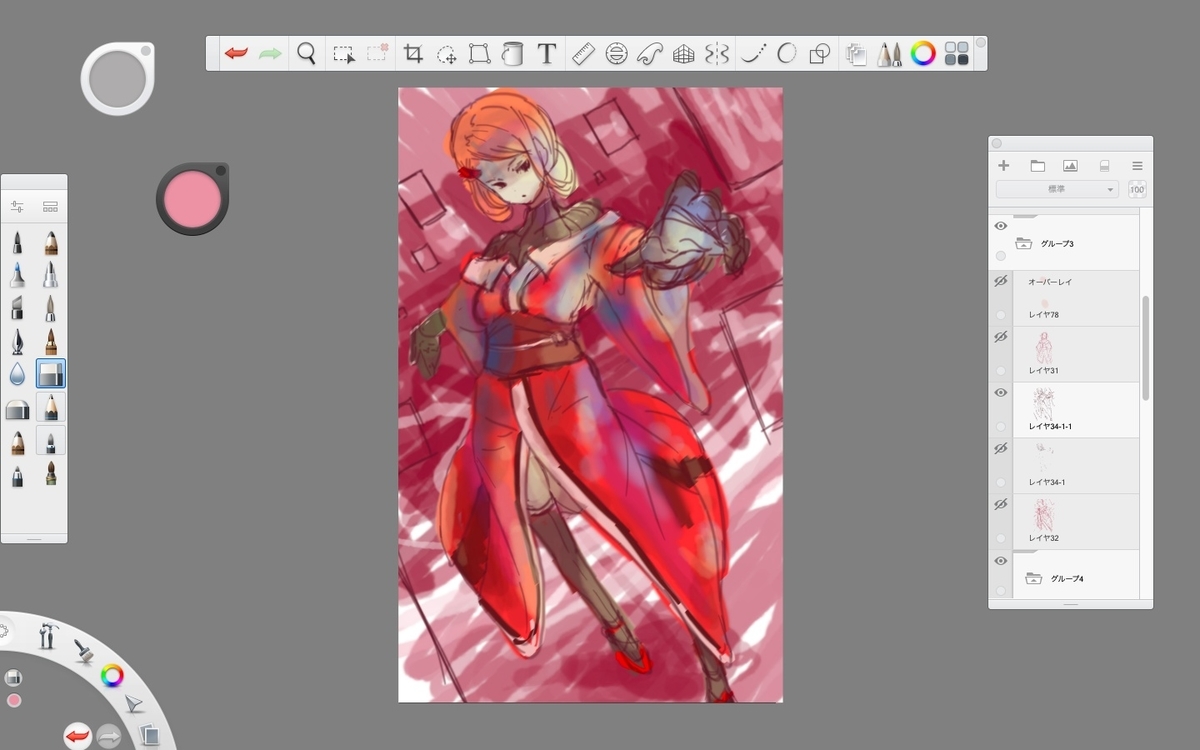The height and width of the screenshot is (750, 1200).
Task: Open the lagoon color wheel
Action: 112,676
